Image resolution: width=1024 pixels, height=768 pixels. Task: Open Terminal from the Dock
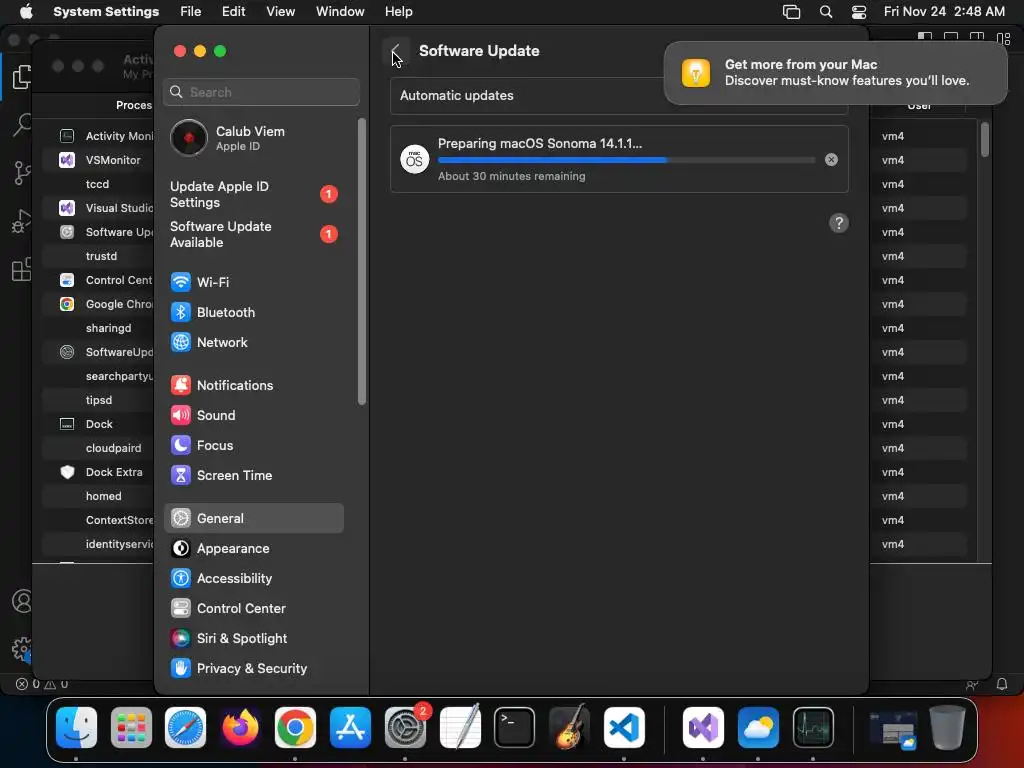coord(515,727)
